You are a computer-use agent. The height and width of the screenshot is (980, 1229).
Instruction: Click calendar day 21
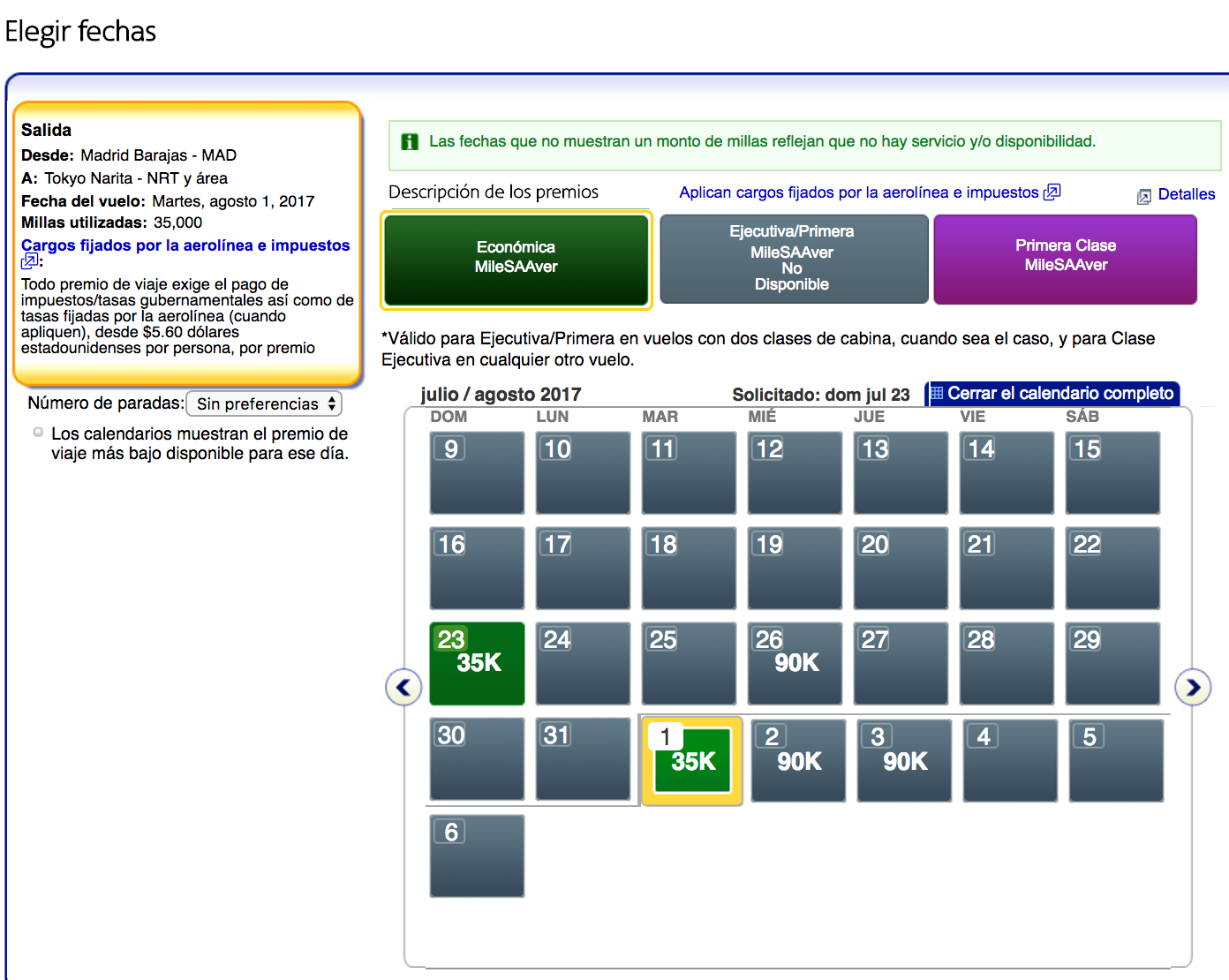1007,568
